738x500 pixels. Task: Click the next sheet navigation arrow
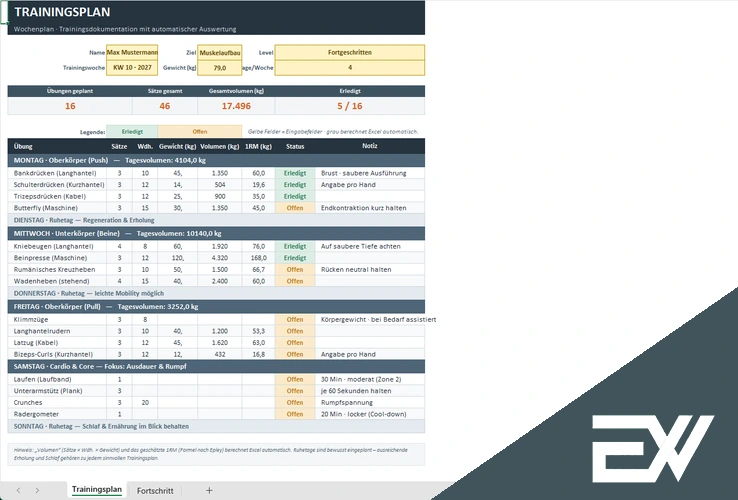coord(37,491)
